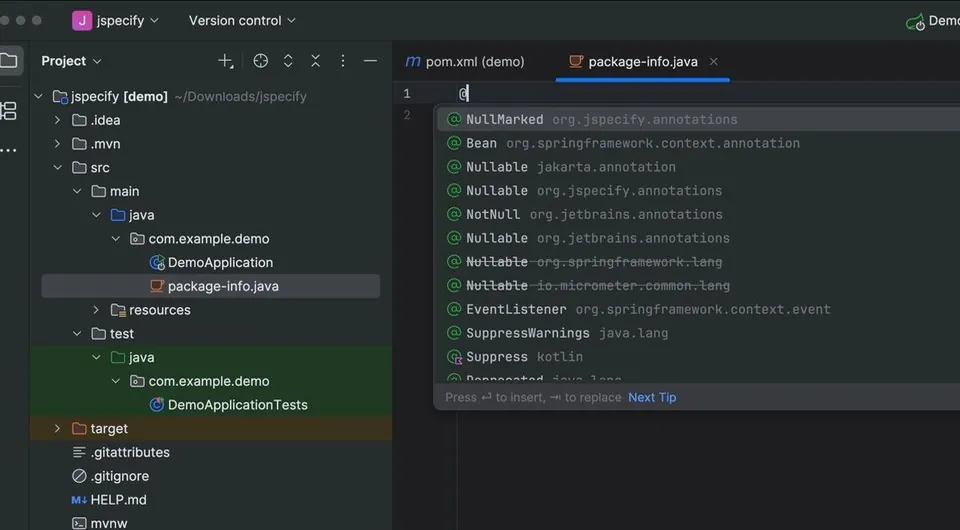Image resolution: width=960 pixels, height=530 pixels.
Task: Expand the target folder
Action: point(57,428)
